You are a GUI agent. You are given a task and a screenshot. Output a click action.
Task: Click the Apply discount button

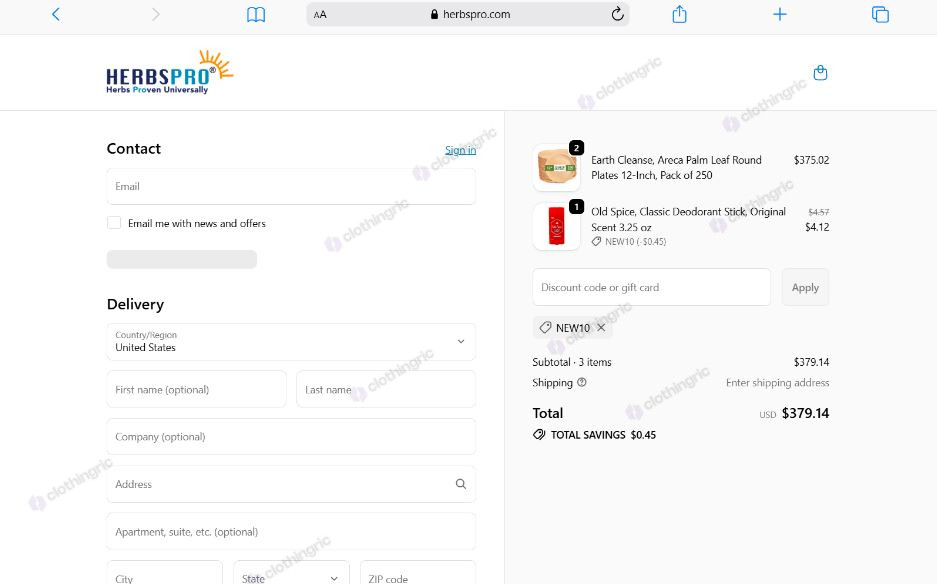(805, 288)
